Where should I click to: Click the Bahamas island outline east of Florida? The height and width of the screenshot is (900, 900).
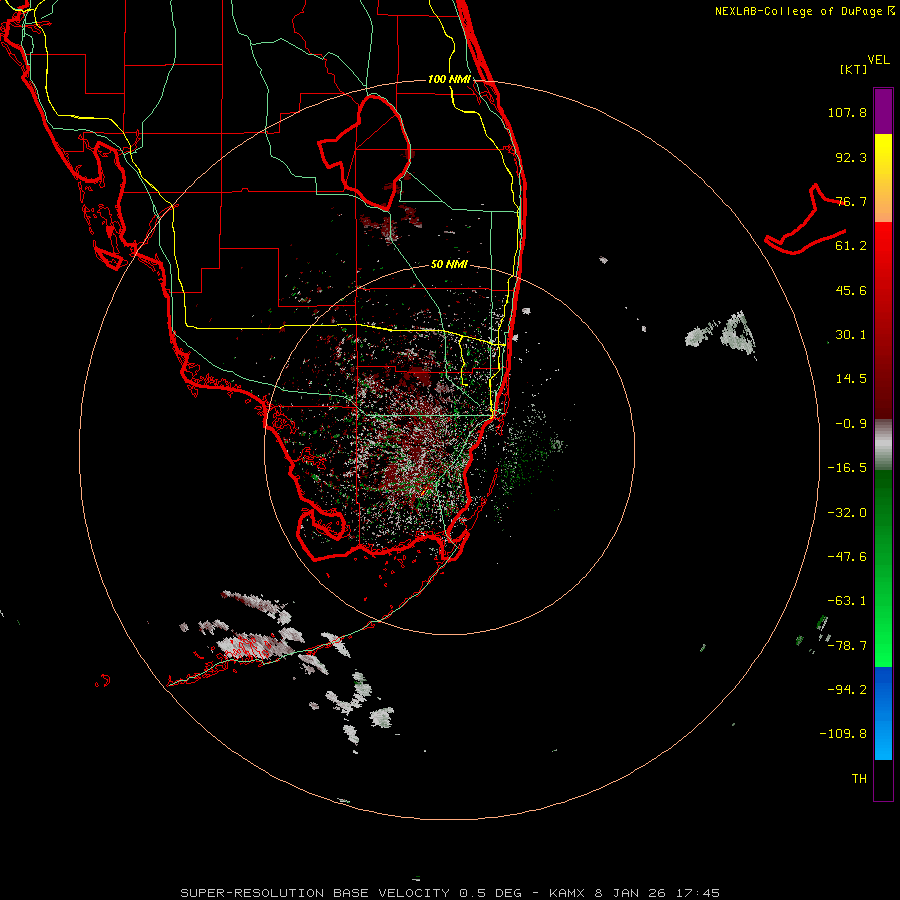[x=806, y=221]
